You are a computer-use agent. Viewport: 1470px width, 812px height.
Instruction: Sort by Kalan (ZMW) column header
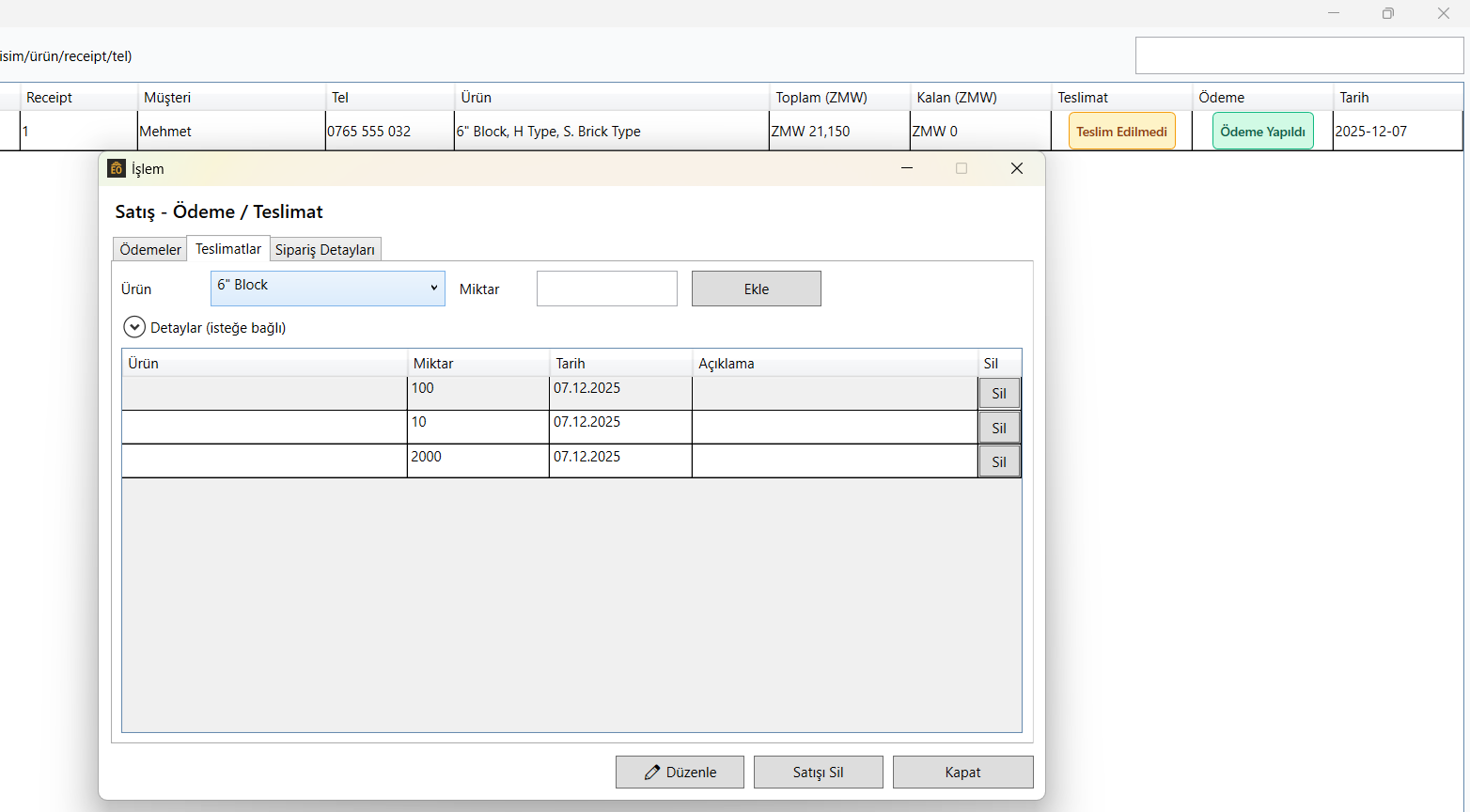coord(981,97)
